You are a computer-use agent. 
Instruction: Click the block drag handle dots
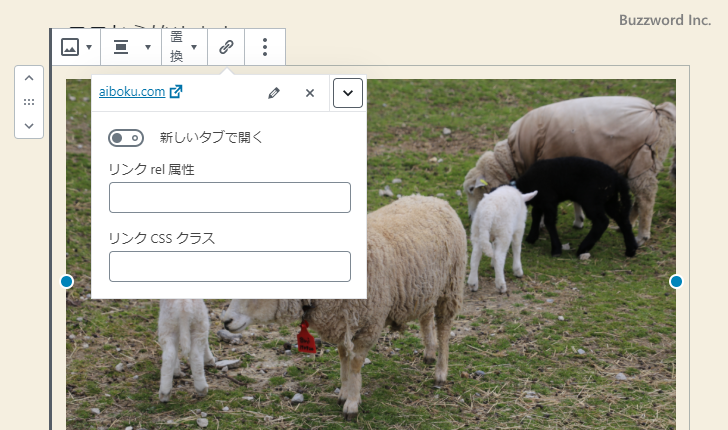[29, 102]
